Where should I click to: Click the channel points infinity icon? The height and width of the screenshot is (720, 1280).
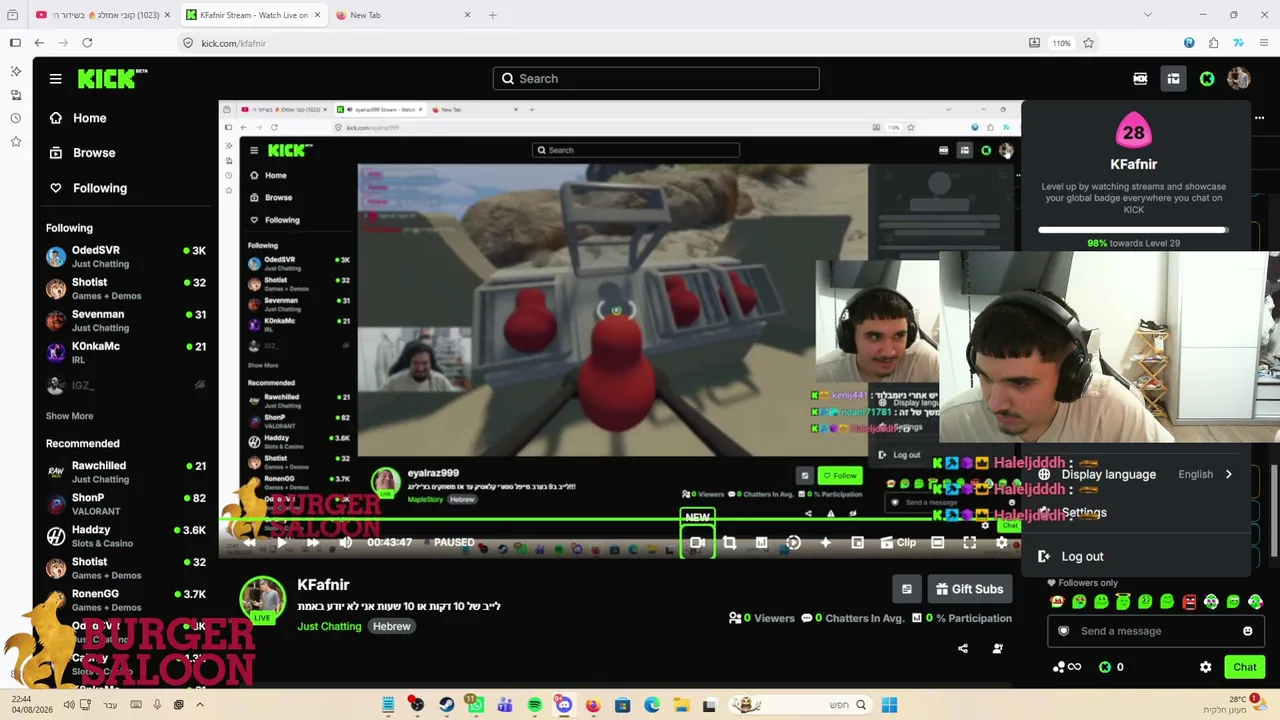1068,667
